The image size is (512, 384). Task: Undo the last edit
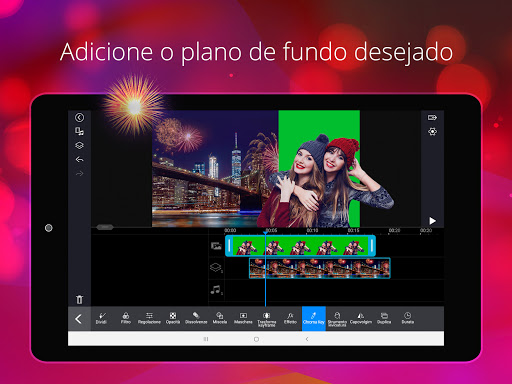coord(79,159)
